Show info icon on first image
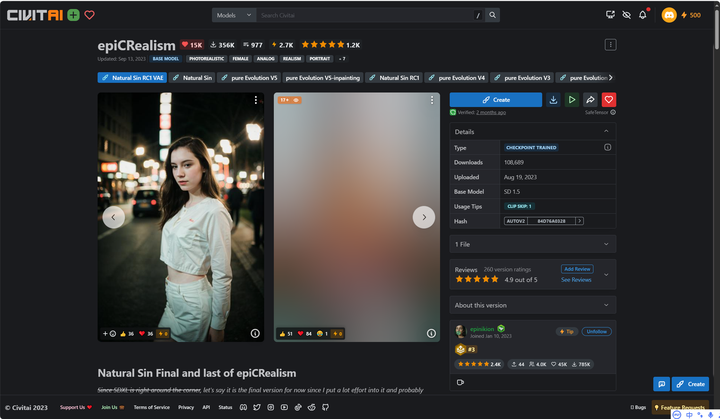This screenshot has height=419, width=720. coord(255,334)
